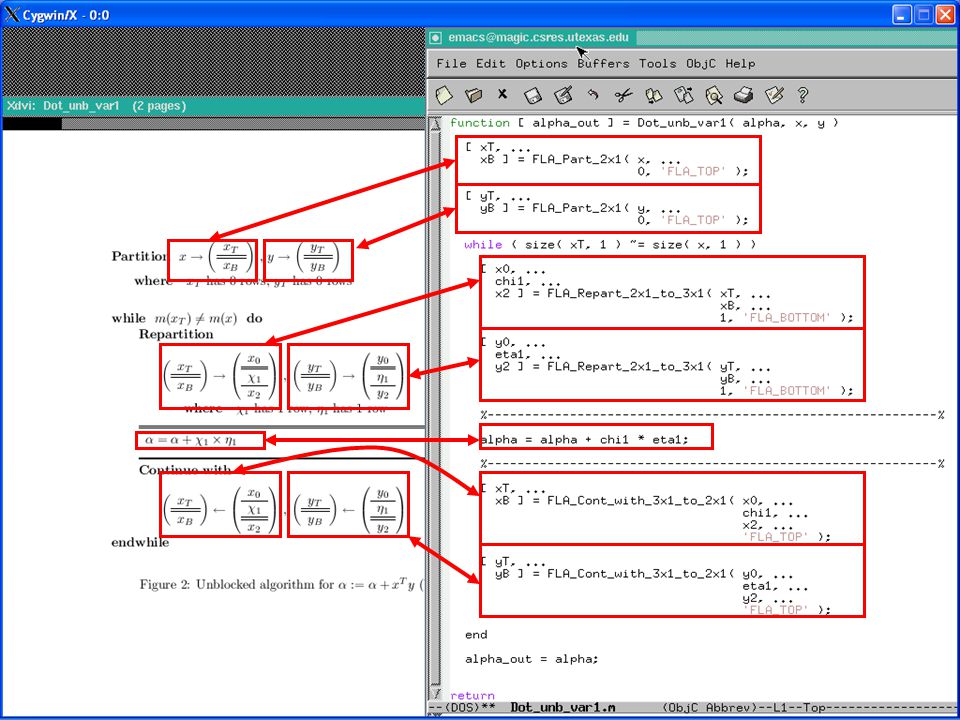Click the line 'alpha = alpha + chi1 * eta1;'
This screenshot has width=960, height=720.
point(585,440)
